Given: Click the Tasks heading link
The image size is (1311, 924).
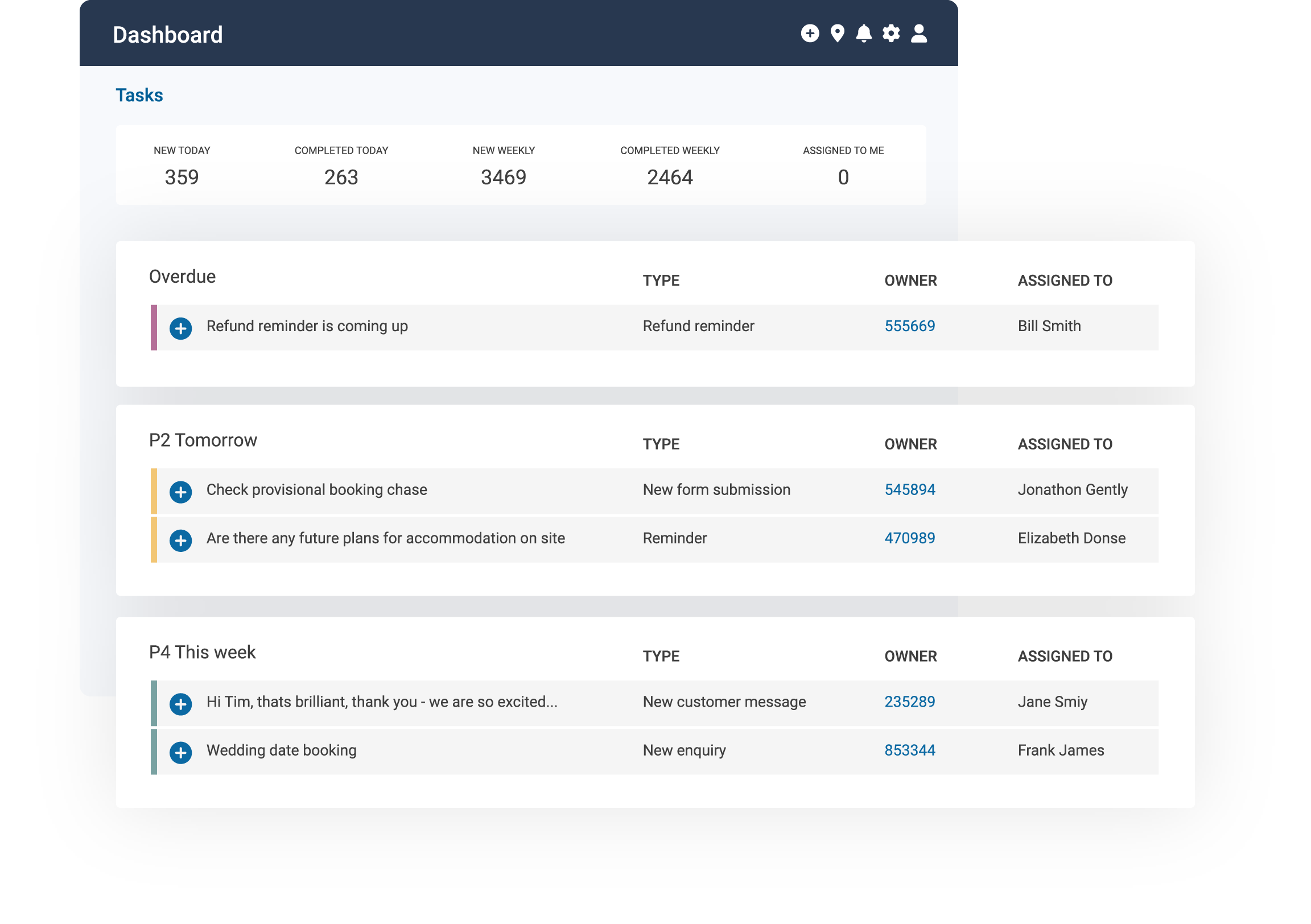Looking at the screenshot, I should point(139,96).
